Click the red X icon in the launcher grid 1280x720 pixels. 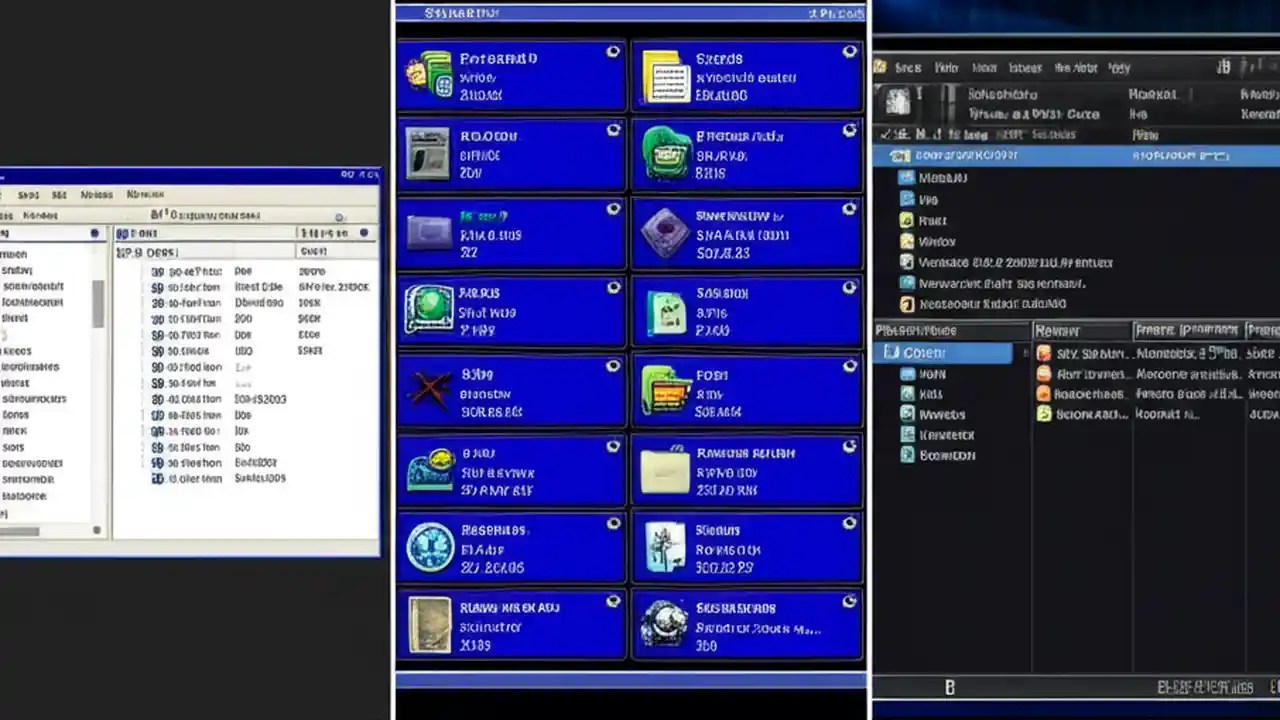point(430,390)
